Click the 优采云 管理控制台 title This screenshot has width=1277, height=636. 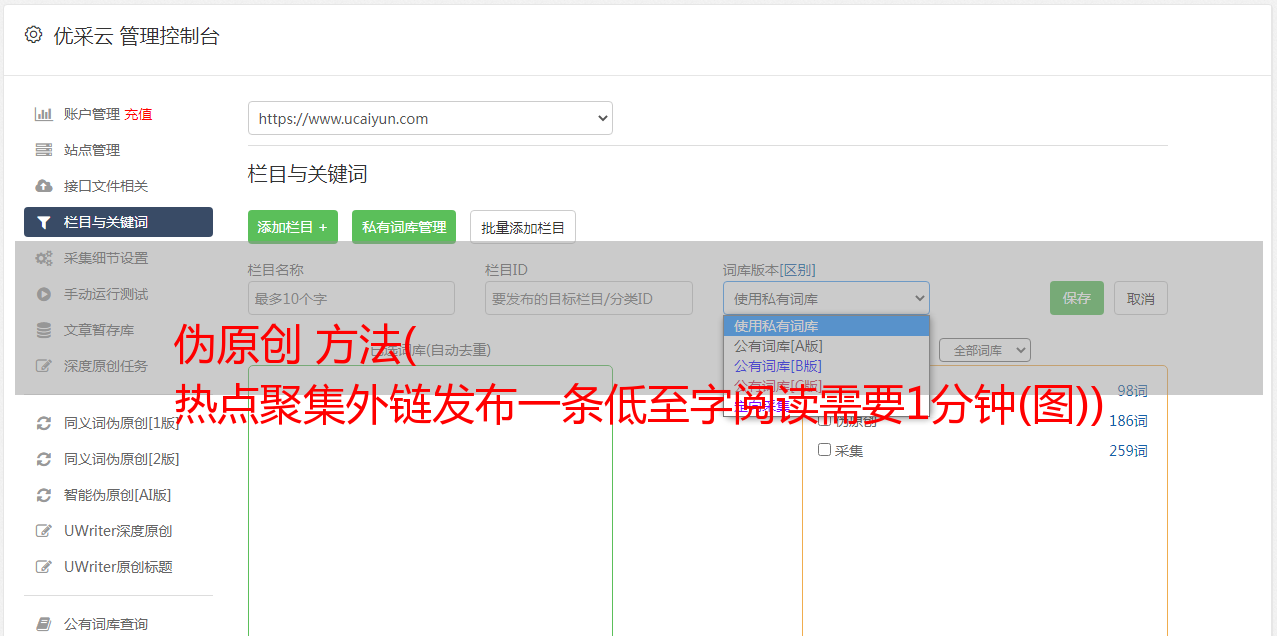click(x=136, y=36)
